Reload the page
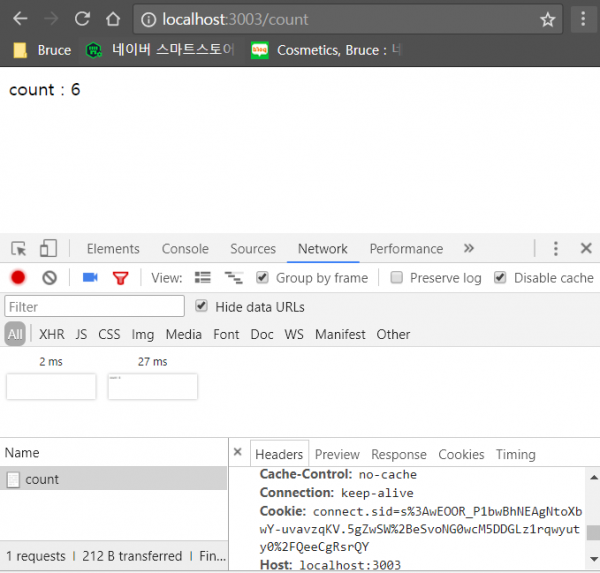 coord(82,19)
